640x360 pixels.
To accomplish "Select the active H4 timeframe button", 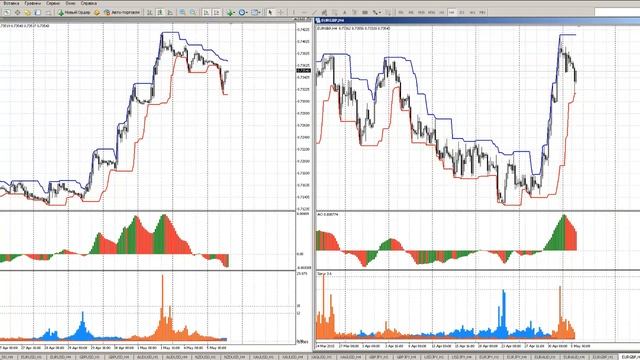I will coord(451,13).
